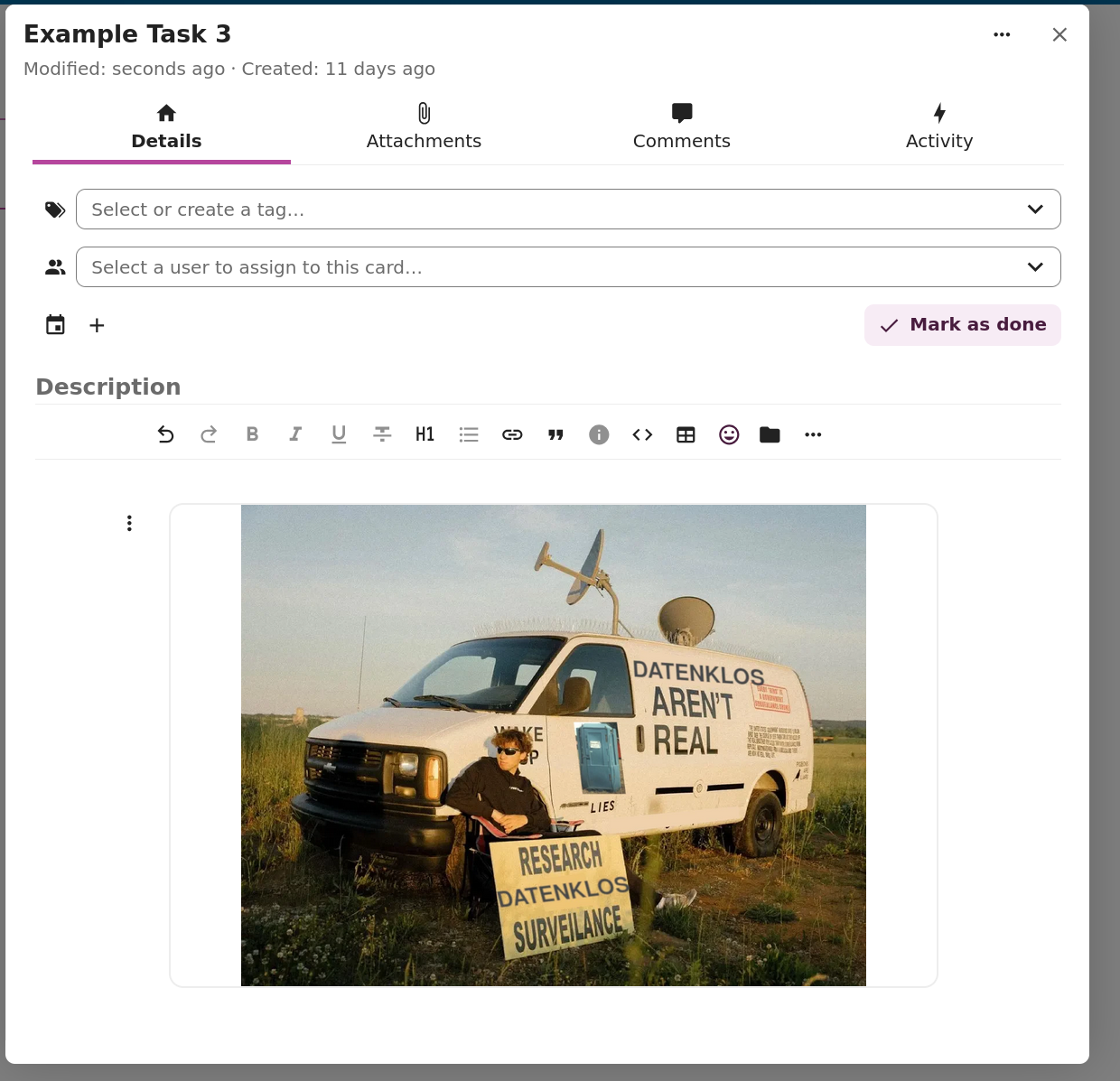Open the H1 heading options
This screenshot has width=1120, height=1081.
(x=425, y=434)
